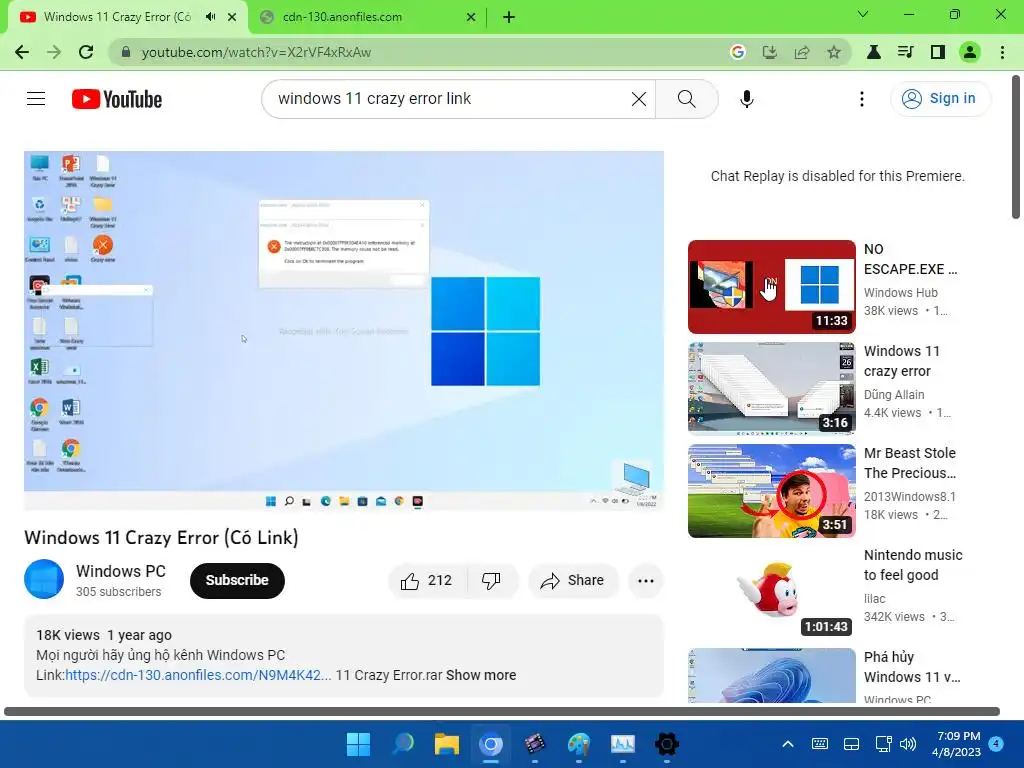
Task: Open a new browser tab
Action: click(509, 17)
